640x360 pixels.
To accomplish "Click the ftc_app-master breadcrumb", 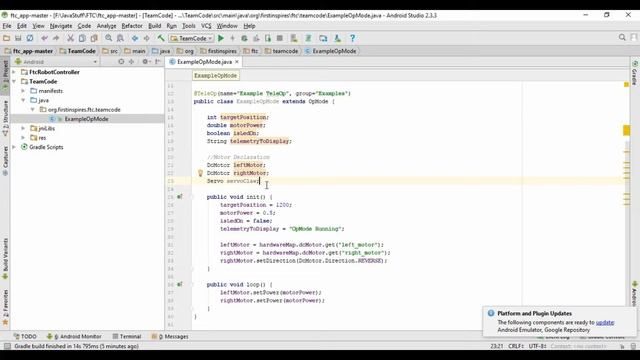I will [x=29, y=51].
